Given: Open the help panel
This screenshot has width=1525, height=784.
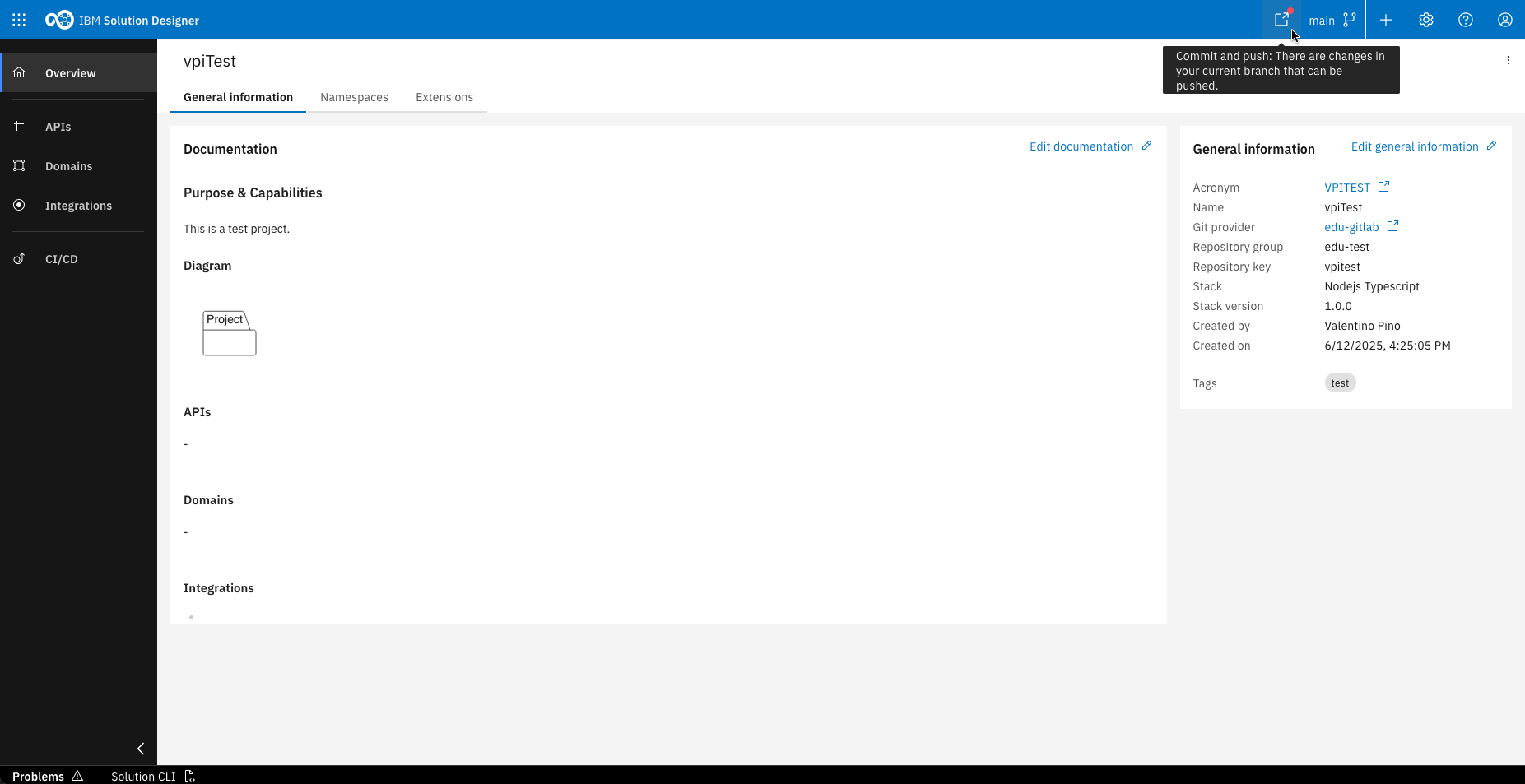Looking at the screenshot, I should click(x=1465, y=19).
